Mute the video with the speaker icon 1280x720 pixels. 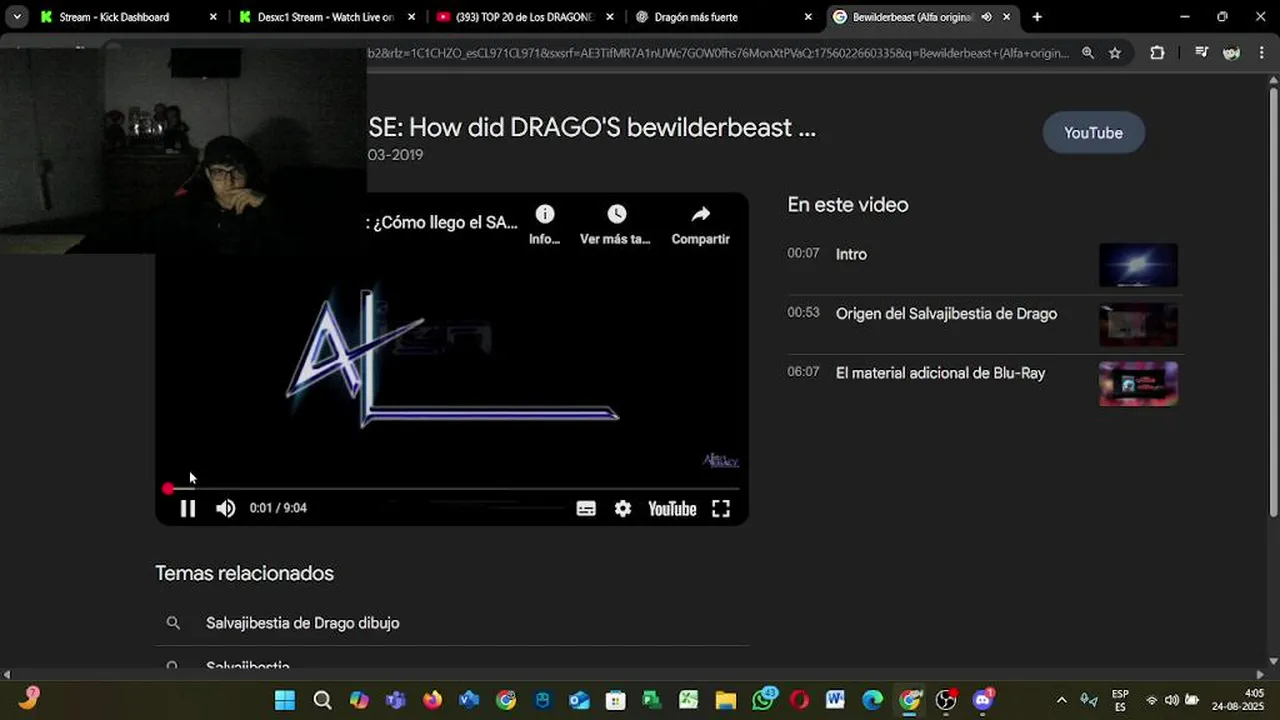point(226,508)
